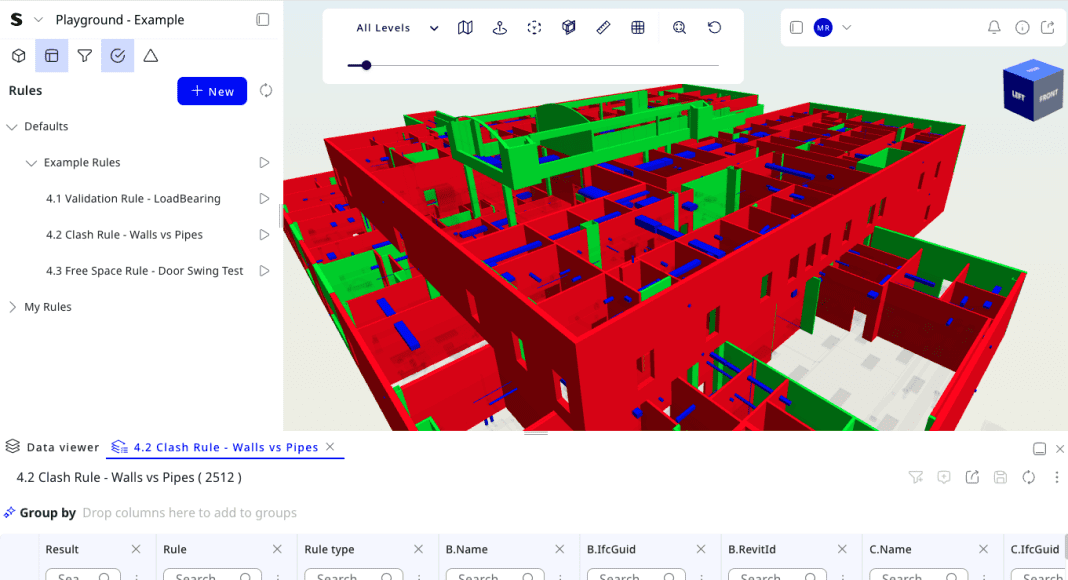1068x580 pixels.
Task: Toggle the left sidebar panel visibility
Action: [x=262, y=20]
